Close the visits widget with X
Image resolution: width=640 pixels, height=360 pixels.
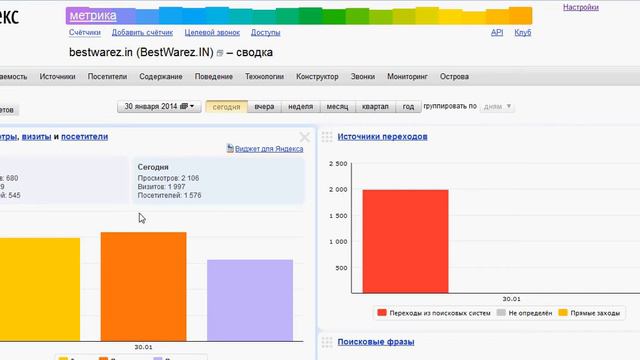point(304,137)
